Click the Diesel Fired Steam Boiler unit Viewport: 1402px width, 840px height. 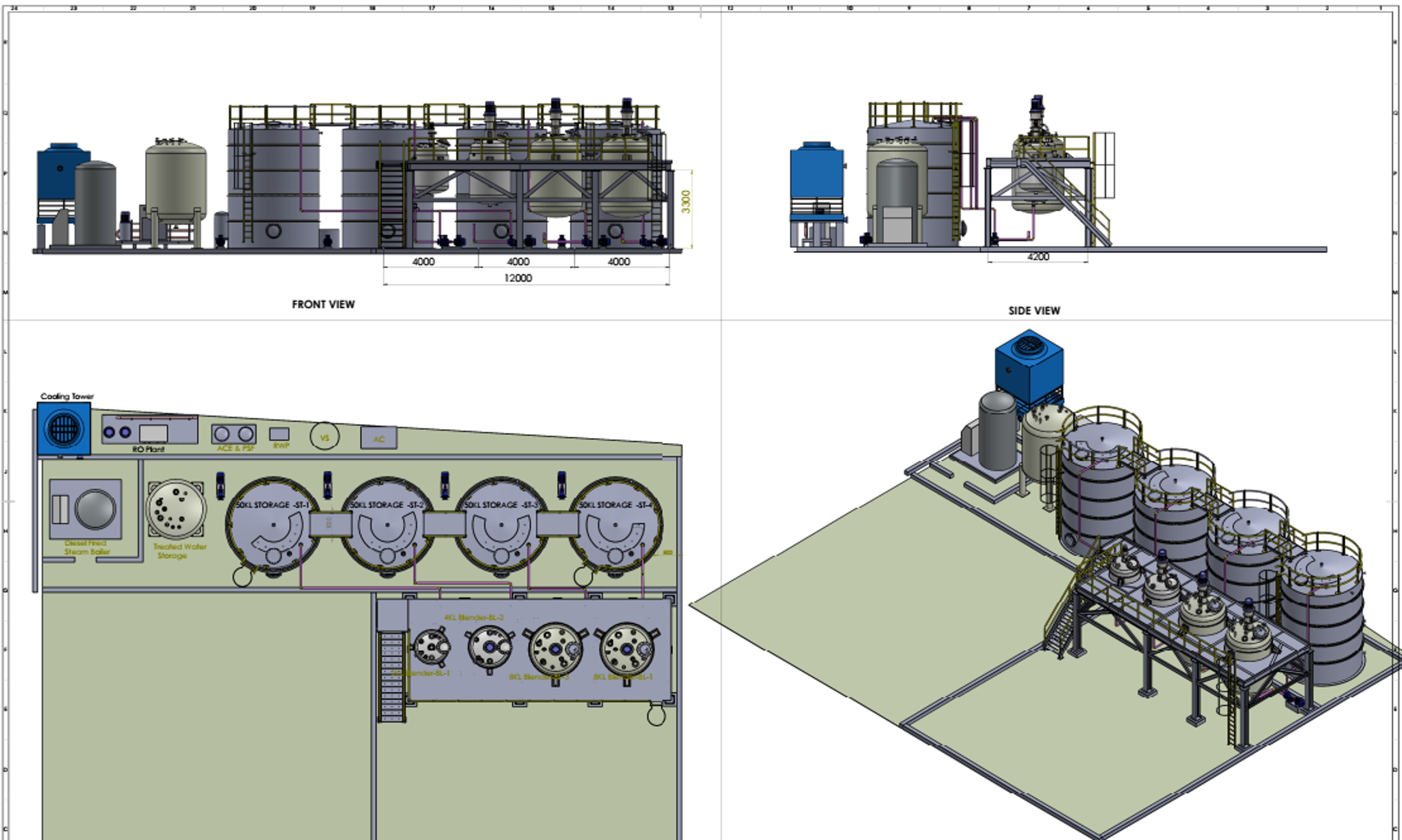[x=85, y=509]
